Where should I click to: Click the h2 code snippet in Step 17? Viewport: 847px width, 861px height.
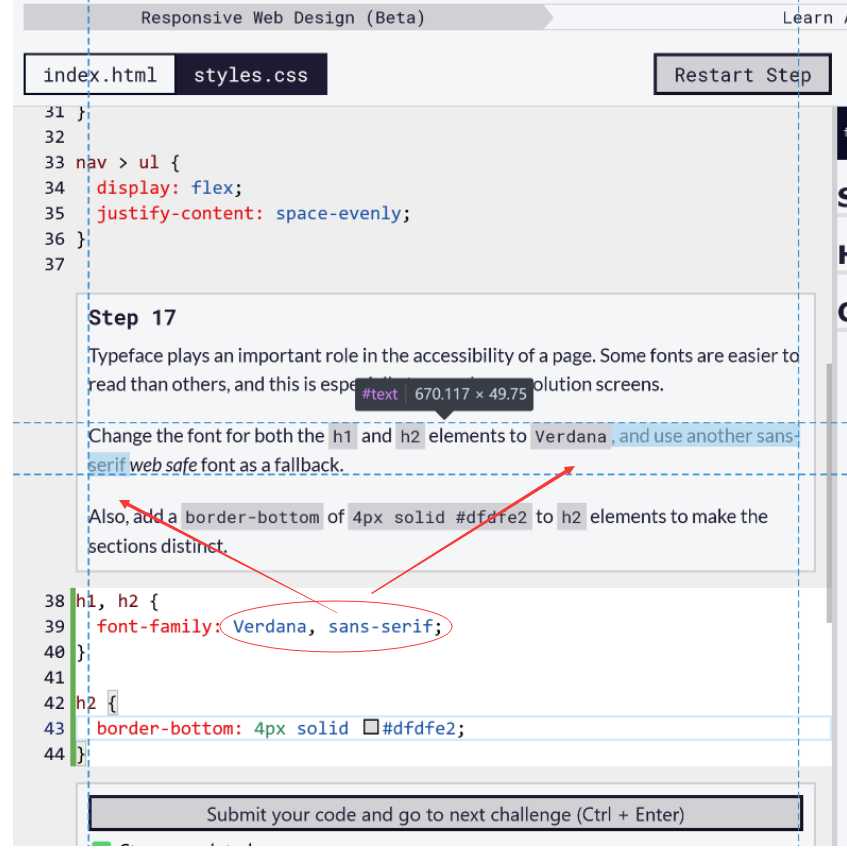[x=409, y=436]
